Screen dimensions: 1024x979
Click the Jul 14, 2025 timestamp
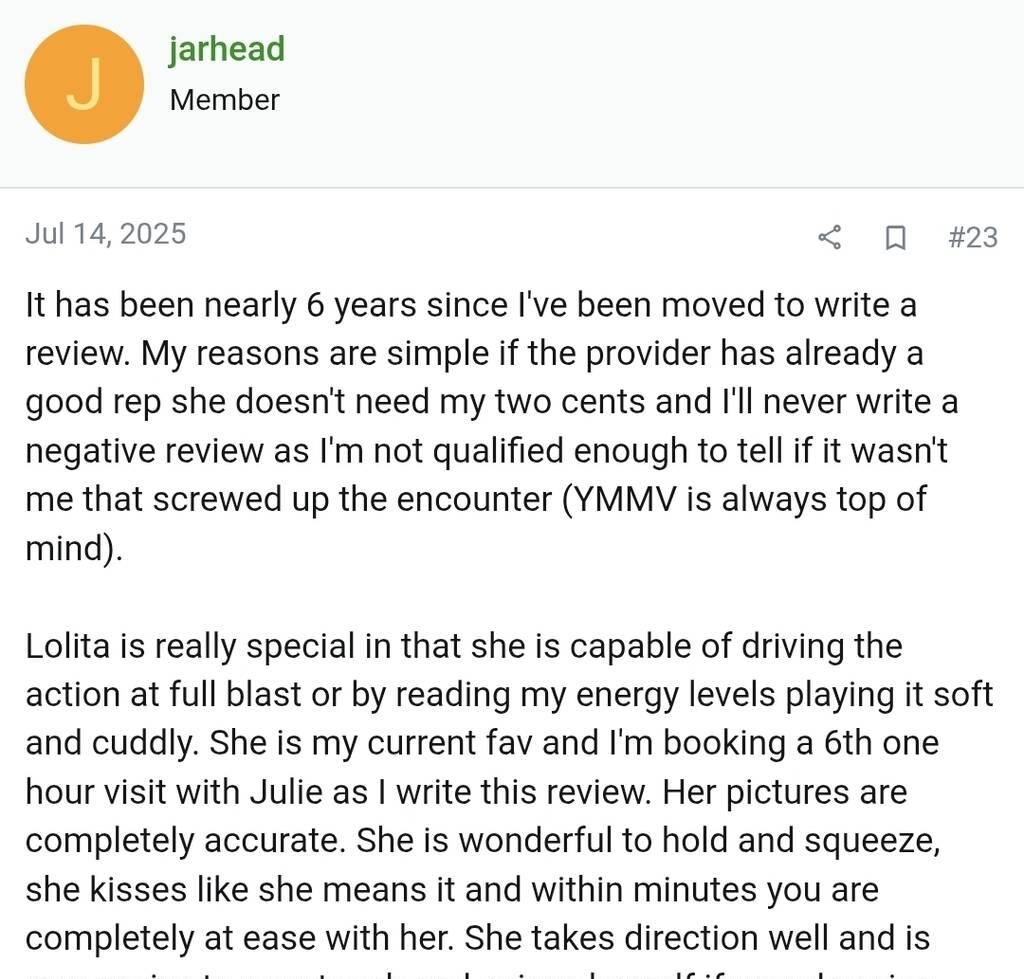[106, 234]
